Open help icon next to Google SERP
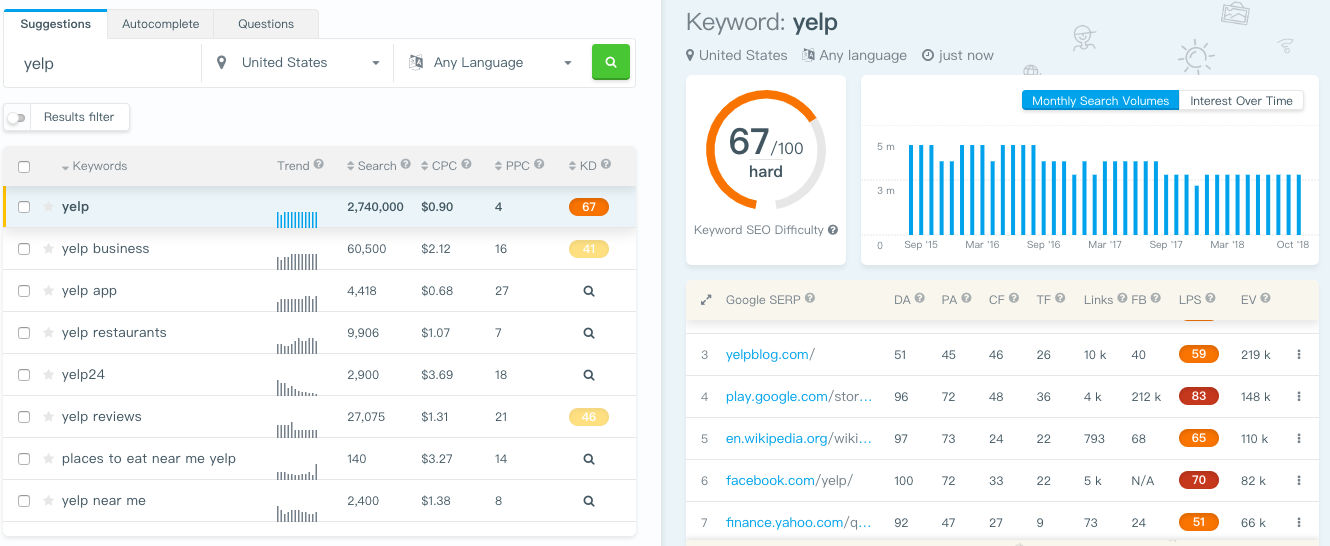Viewport: 1330px width, 546px height. (810, 298)
